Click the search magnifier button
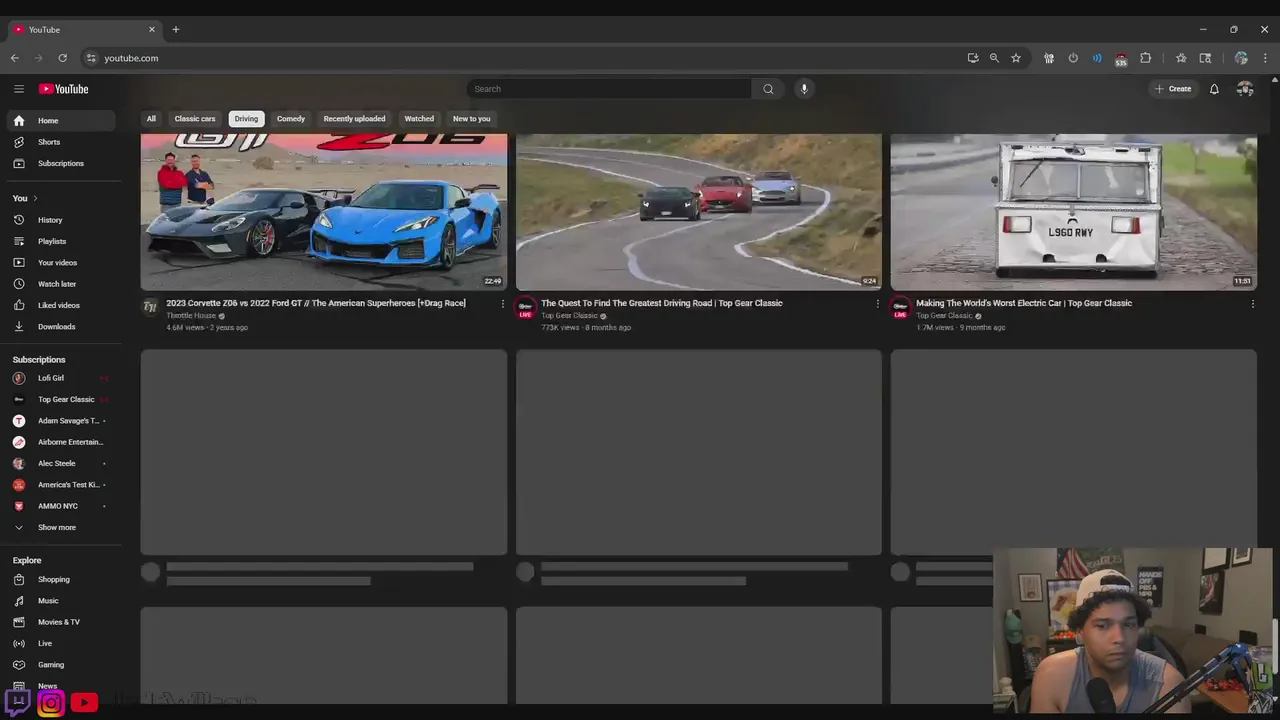 768,89
